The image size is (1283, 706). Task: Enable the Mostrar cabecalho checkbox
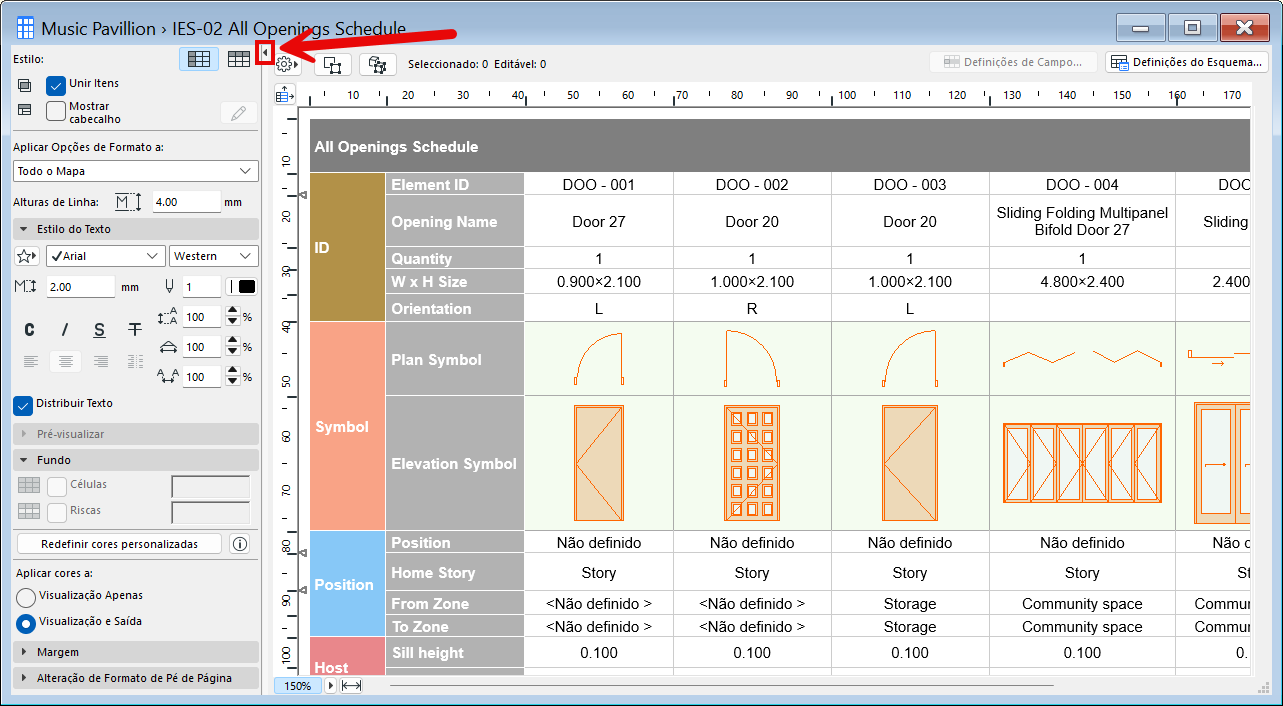point(57,111)
